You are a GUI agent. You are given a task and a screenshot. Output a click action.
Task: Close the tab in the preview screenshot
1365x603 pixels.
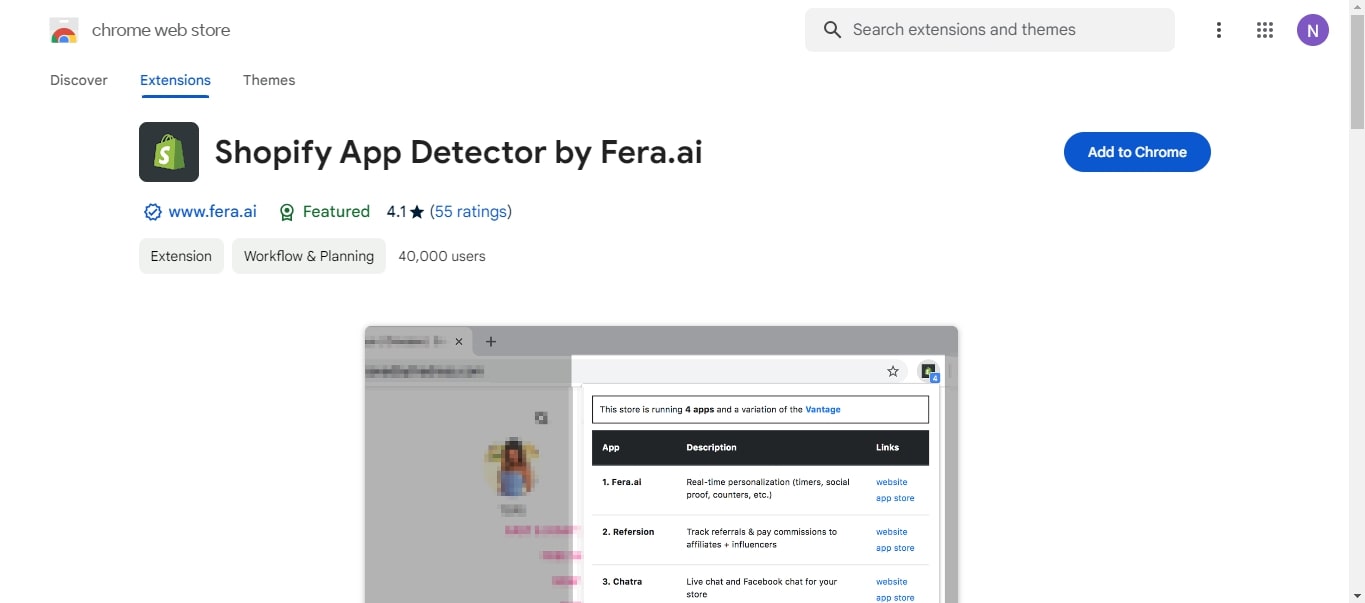point(459,341)
